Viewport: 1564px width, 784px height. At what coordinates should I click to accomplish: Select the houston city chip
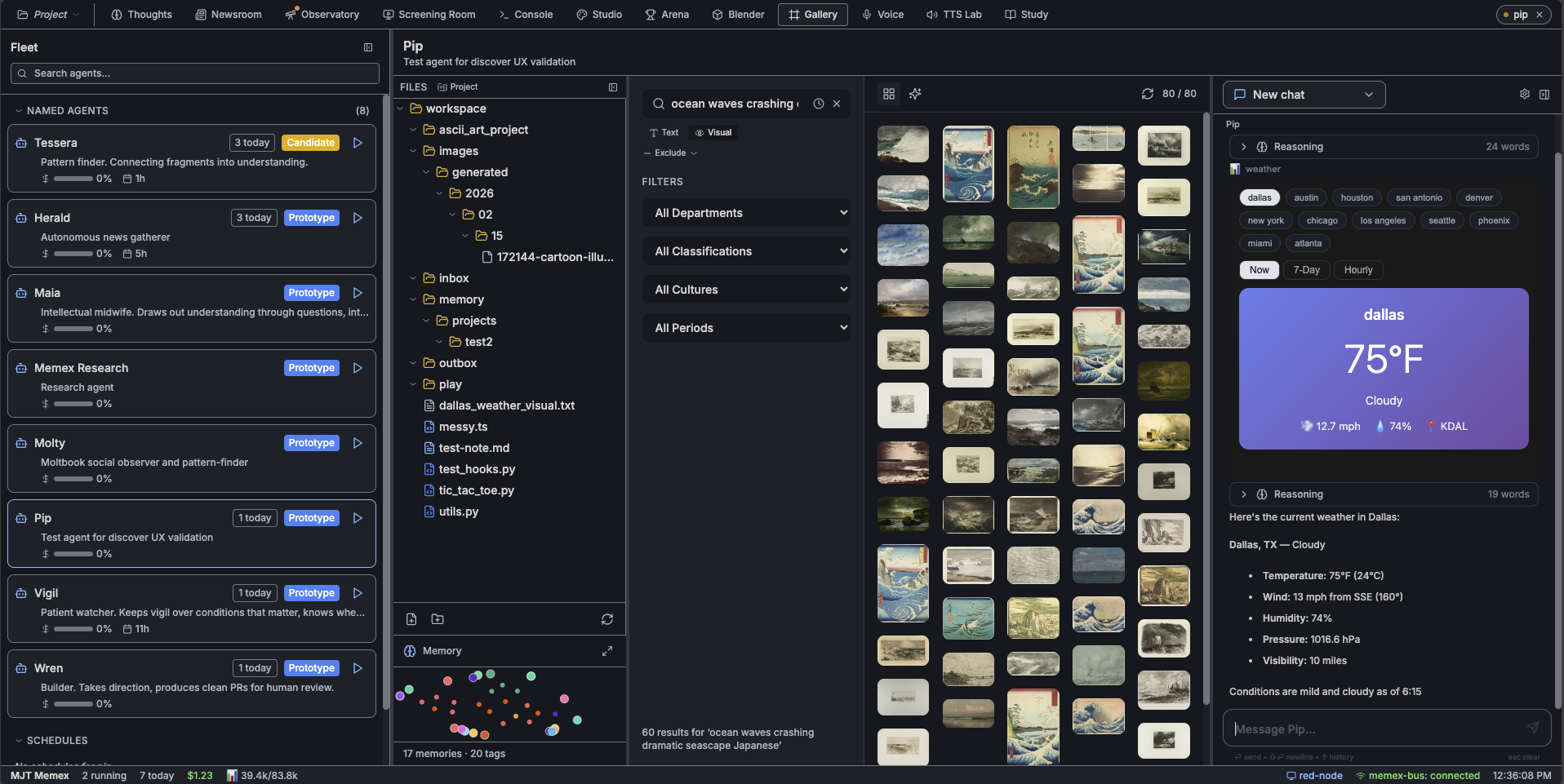pyautogui.click(x=1357, y=197)
